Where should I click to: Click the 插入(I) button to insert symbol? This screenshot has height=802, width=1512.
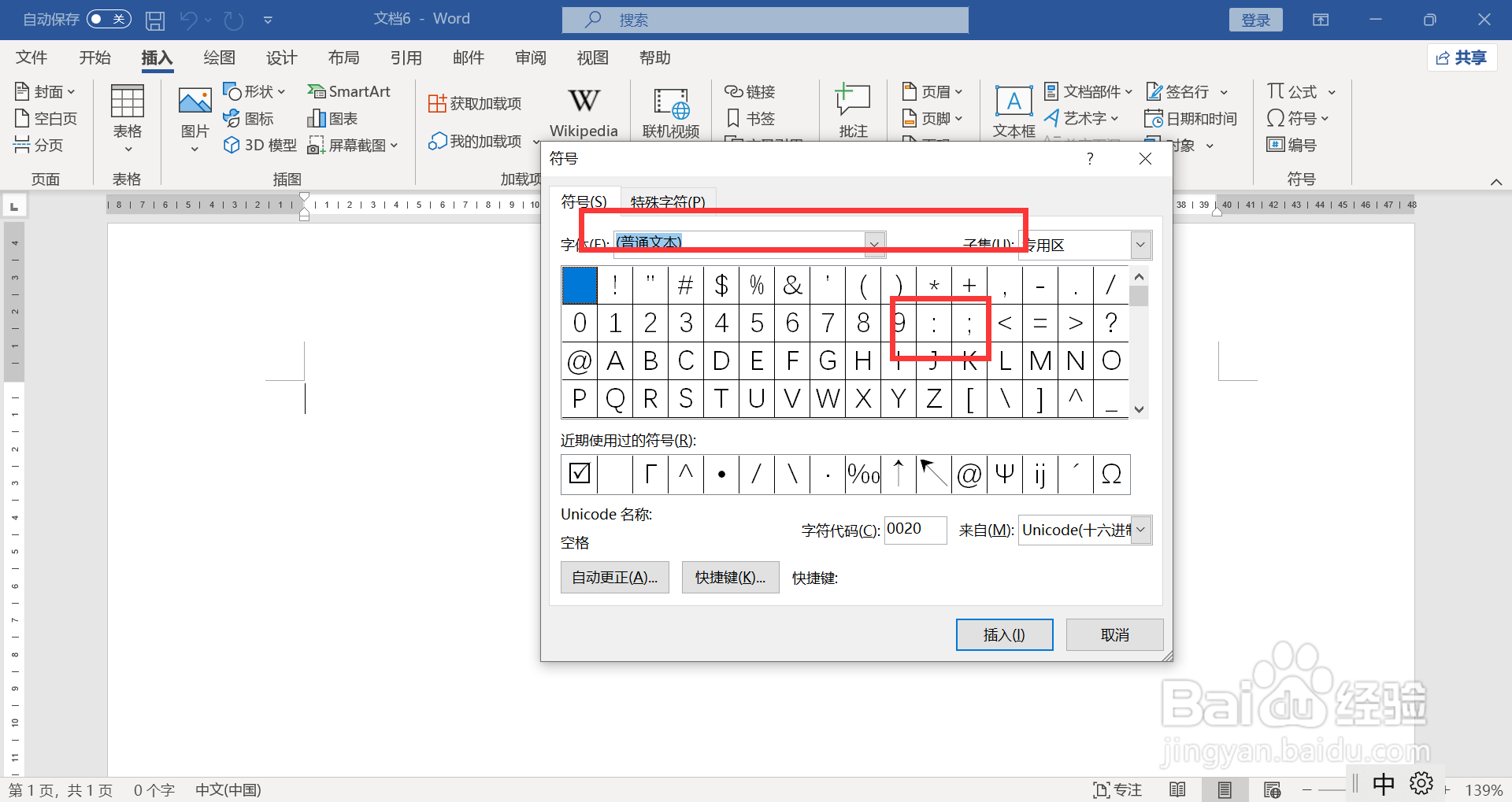(1004, 634)
